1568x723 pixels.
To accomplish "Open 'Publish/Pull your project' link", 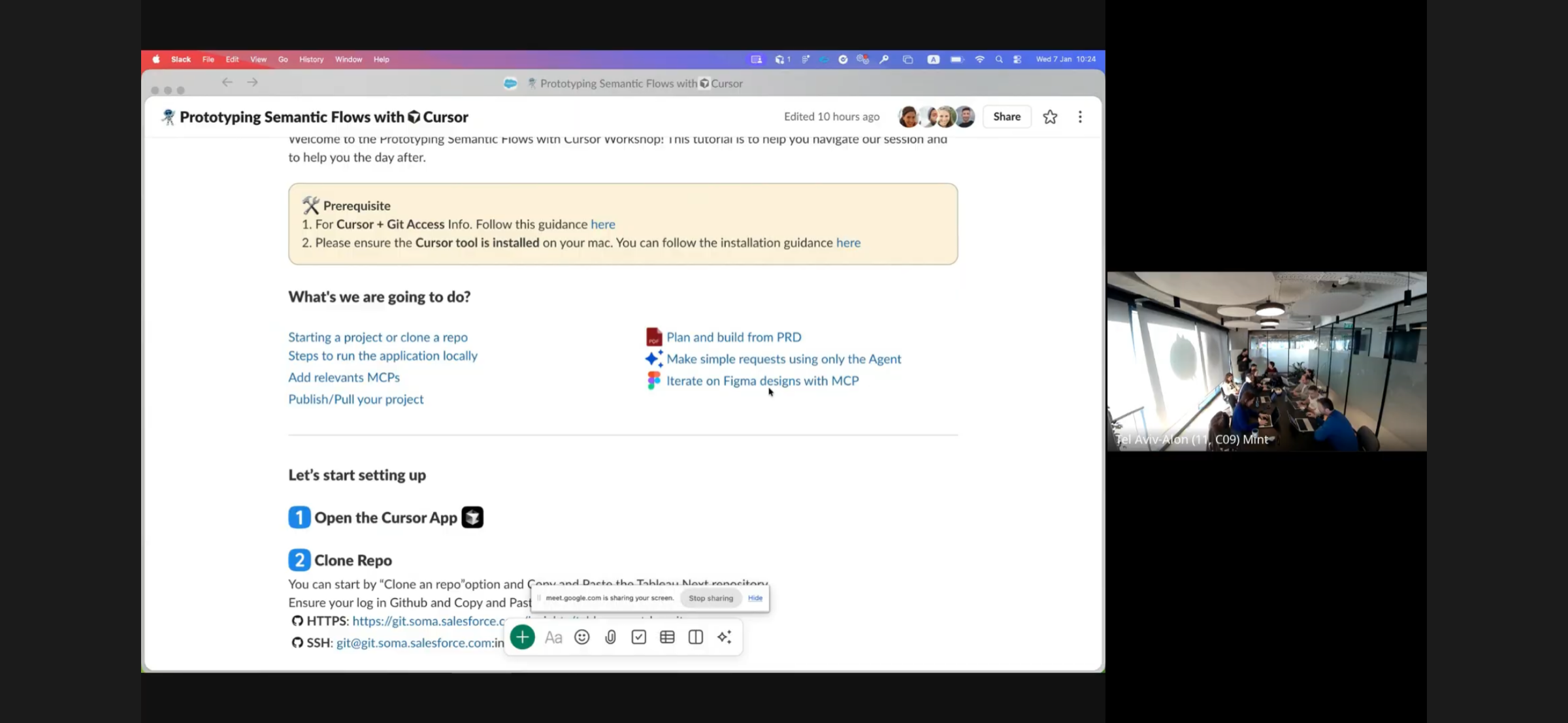I will (355, 399).
